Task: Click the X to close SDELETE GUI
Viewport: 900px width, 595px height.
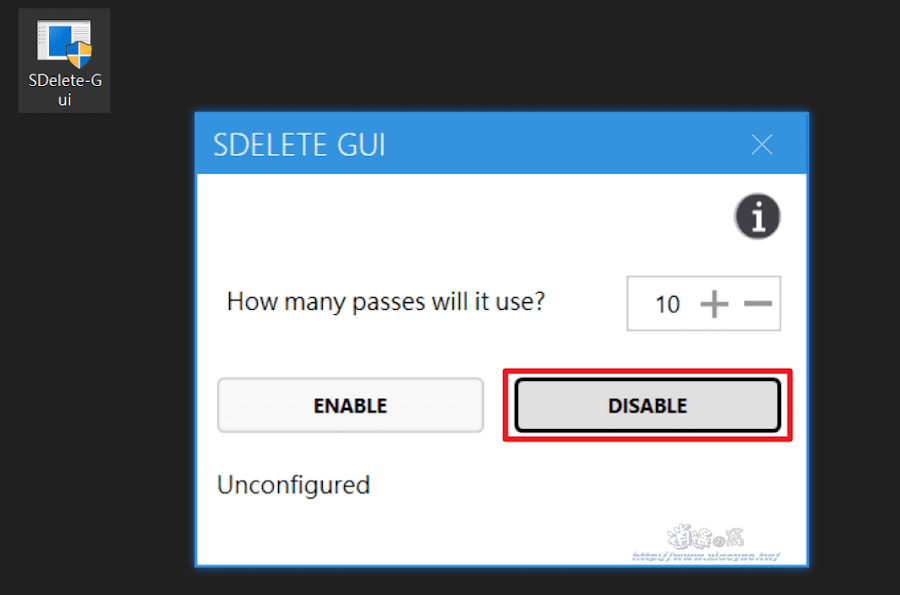Action: (x=762, y=144)
